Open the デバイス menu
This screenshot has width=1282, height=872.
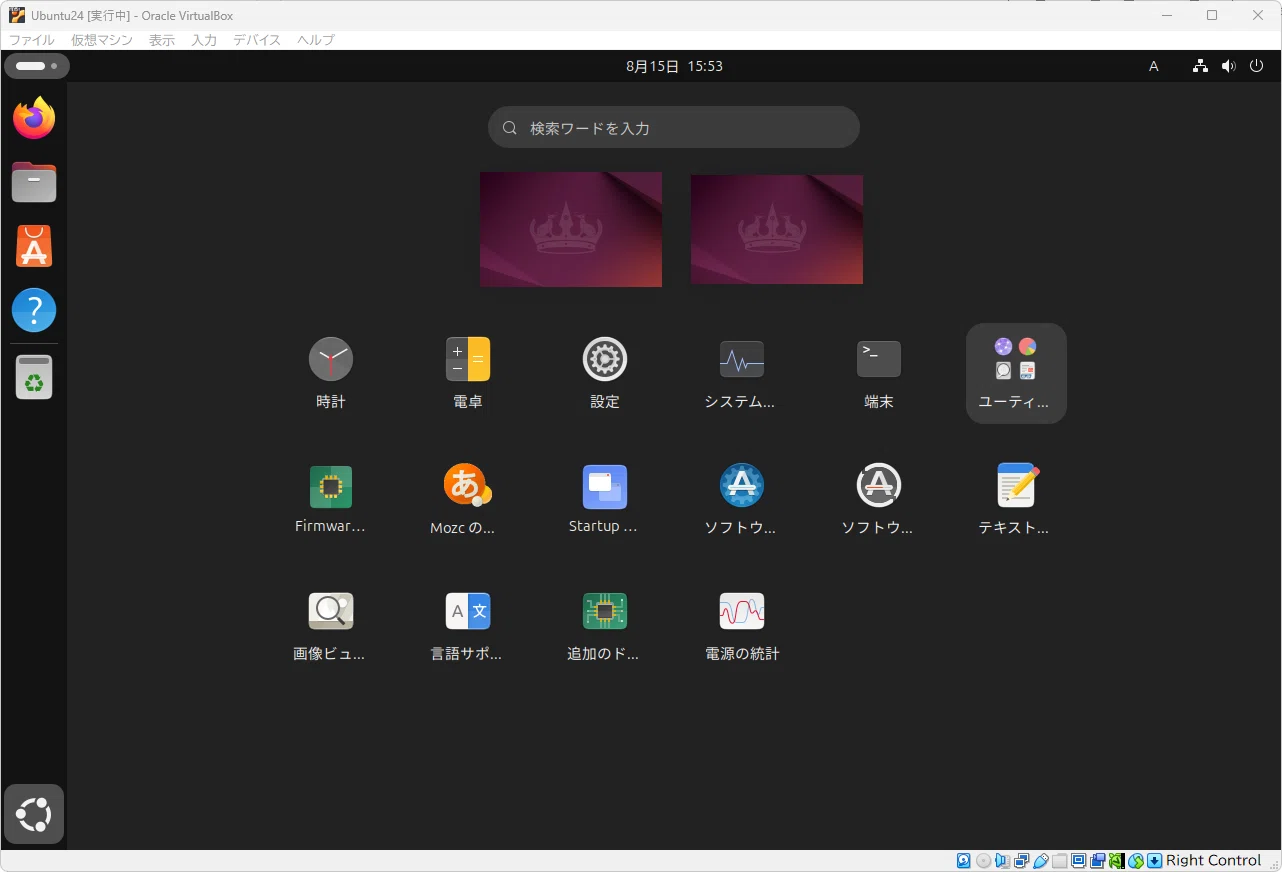tap(257, 40)
